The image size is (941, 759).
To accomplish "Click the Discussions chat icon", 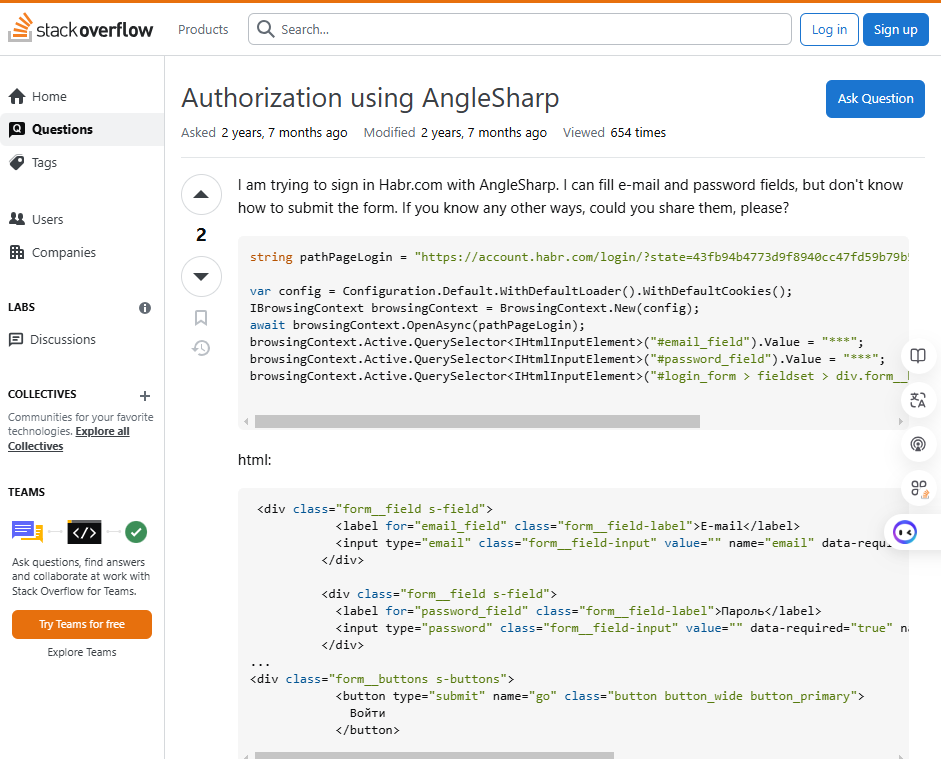I will 16,340.
